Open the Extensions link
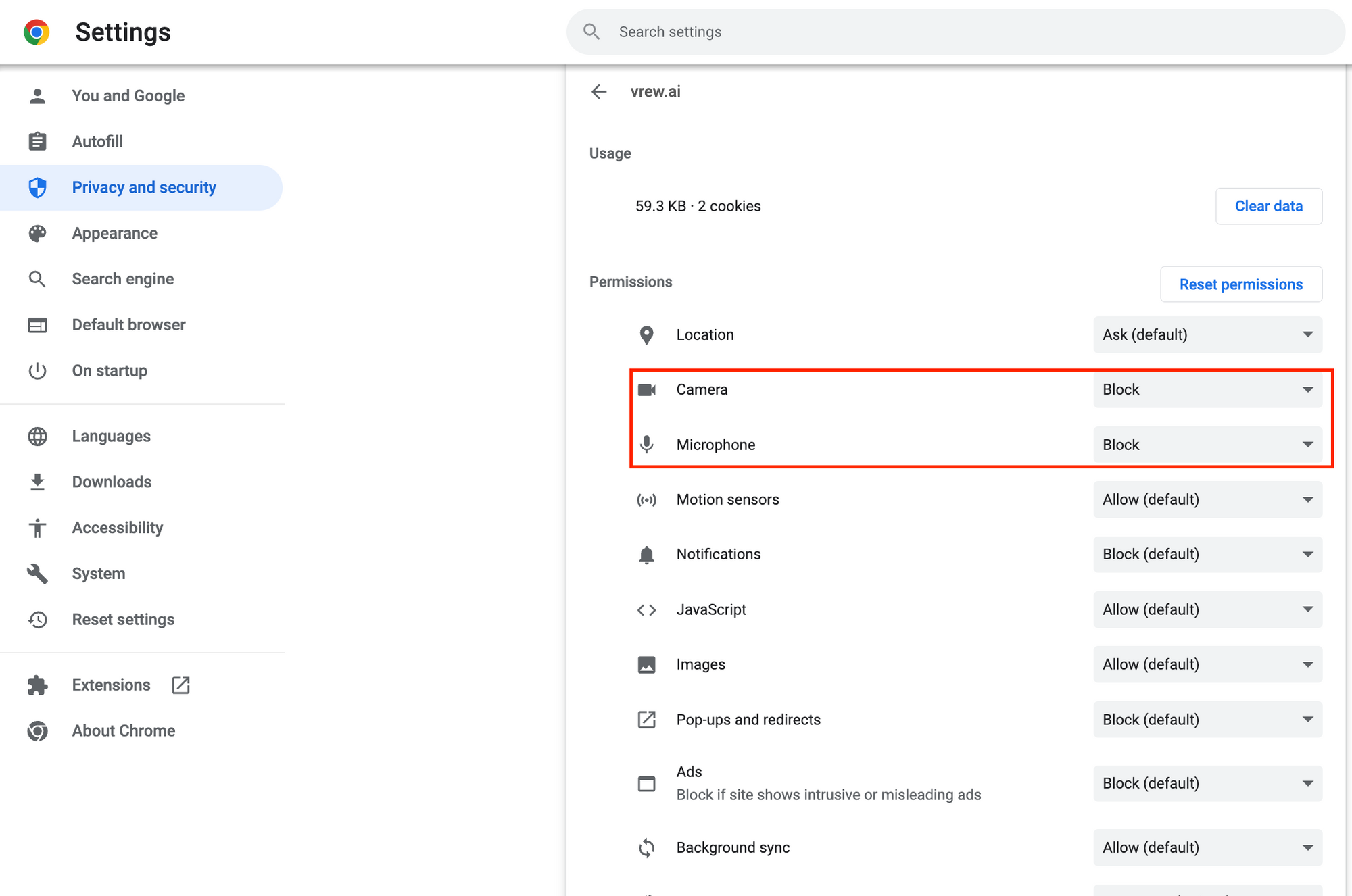The image size is (1352, 896). (141, 685)
